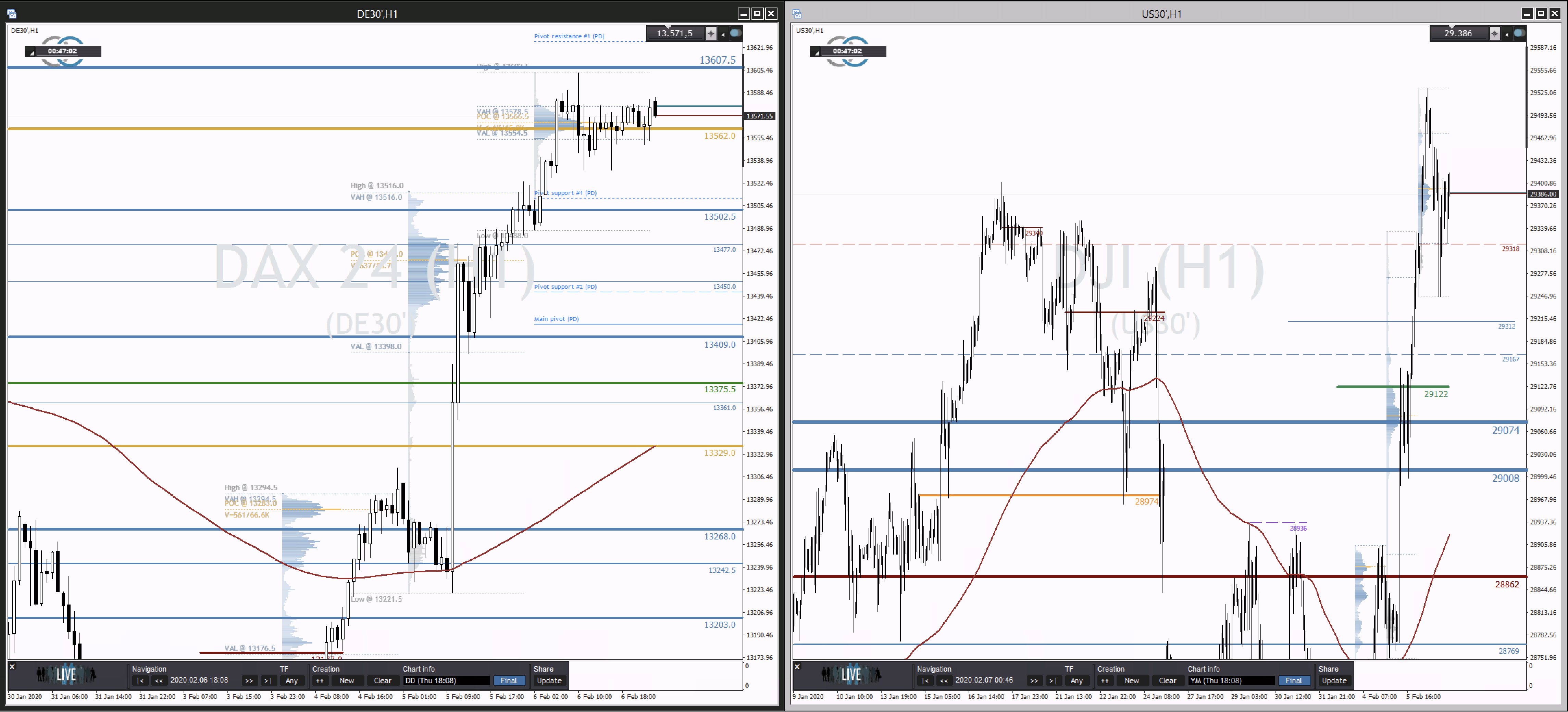
Task: Click Main pivot (PD) label
Action: 556,319
